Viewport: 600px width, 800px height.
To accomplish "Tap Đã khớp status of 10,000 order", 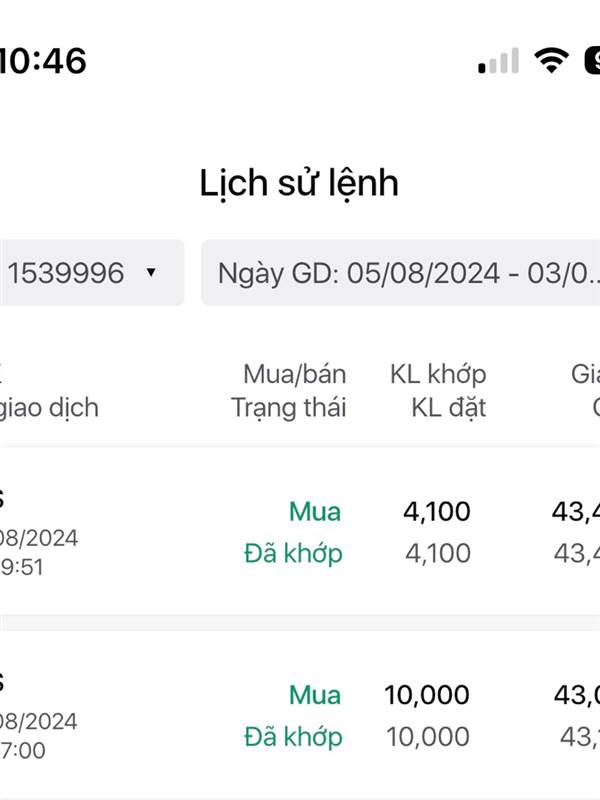I will click(x=293, y=737).
